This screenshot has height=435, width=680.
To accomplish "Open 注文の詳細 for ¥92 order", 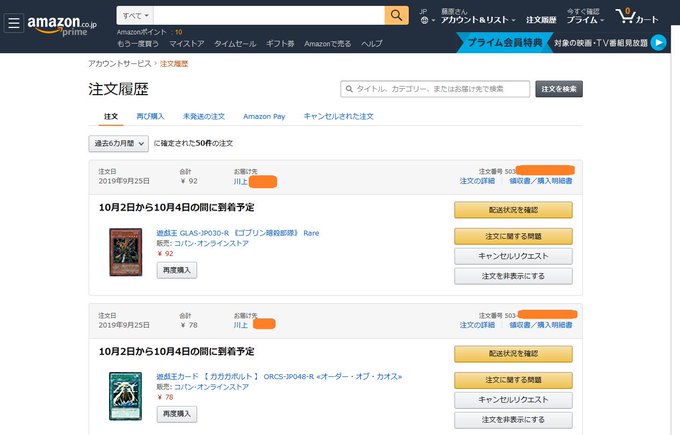I will [477, 181].
